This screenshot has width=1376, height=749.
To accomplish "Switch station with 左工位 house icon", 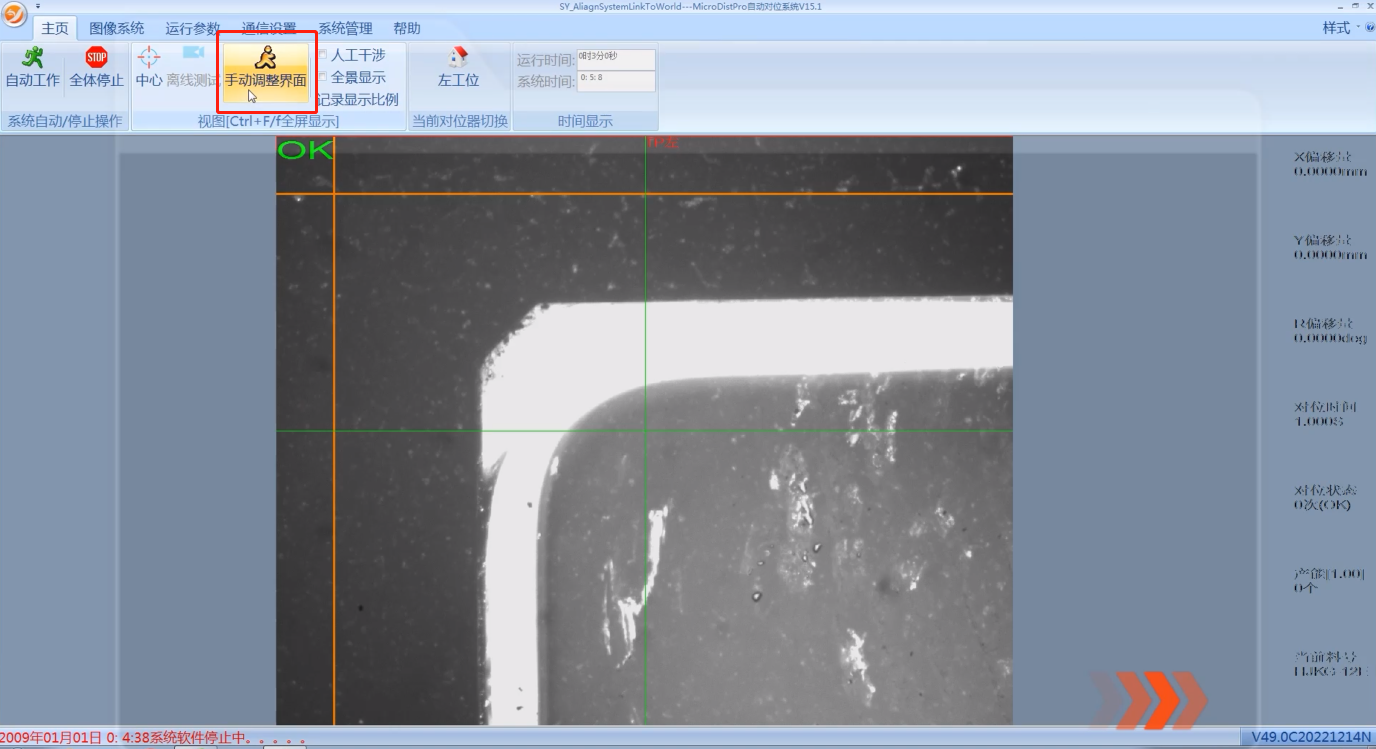I will tap(459, 58).
